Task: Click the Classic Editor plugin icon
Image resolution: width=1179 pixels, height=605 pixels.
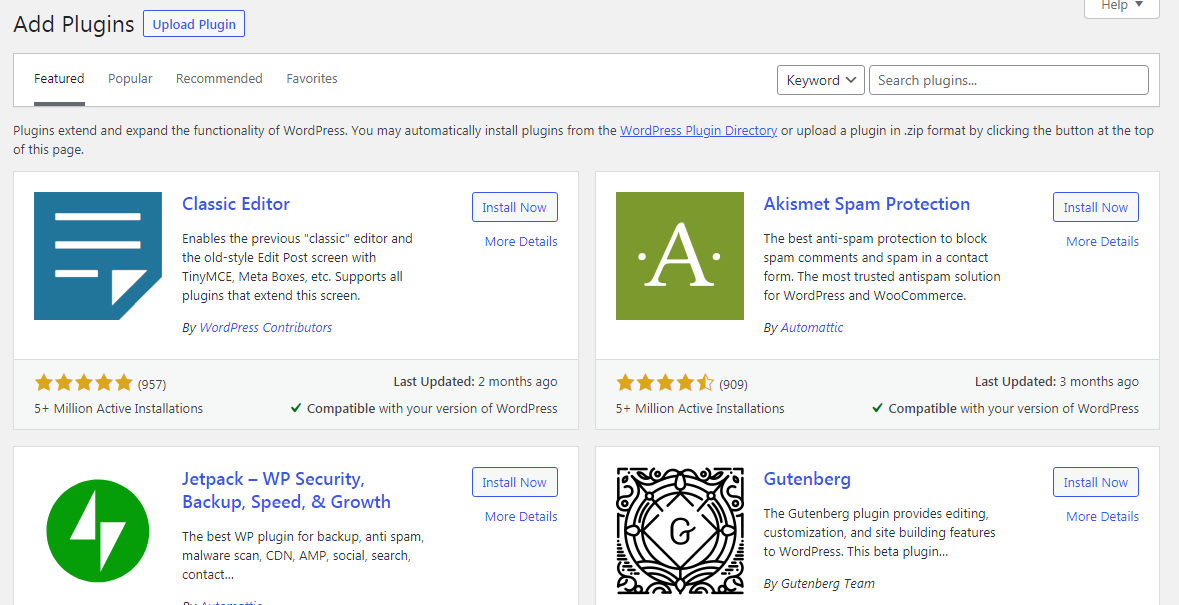Action: (x=98, y=256)
